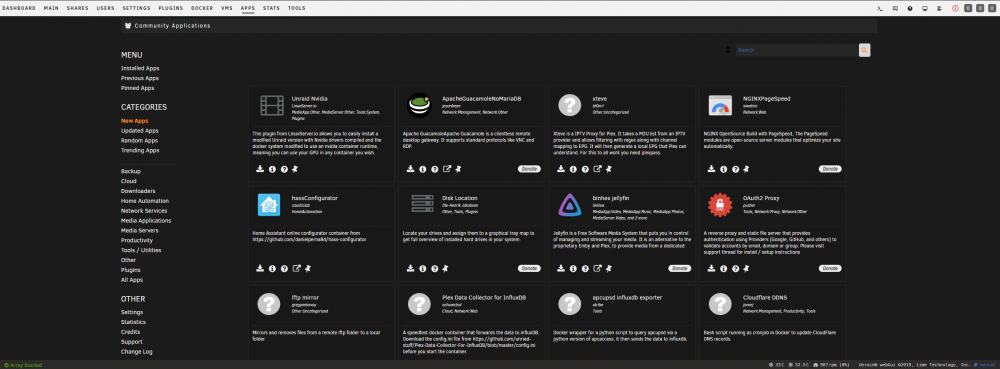Click the download icon on Unraid Nvidia card
The image size is (1000, 369).
tap(260, 169)
